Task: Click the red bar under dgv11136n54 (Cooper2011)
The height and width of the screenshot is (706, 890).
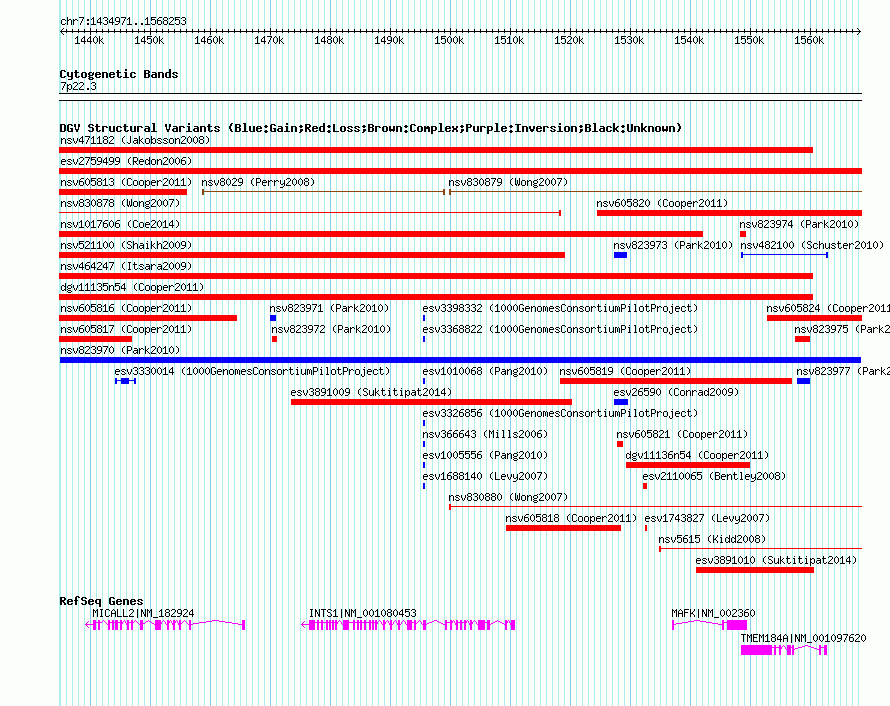Action: [688, 465]
